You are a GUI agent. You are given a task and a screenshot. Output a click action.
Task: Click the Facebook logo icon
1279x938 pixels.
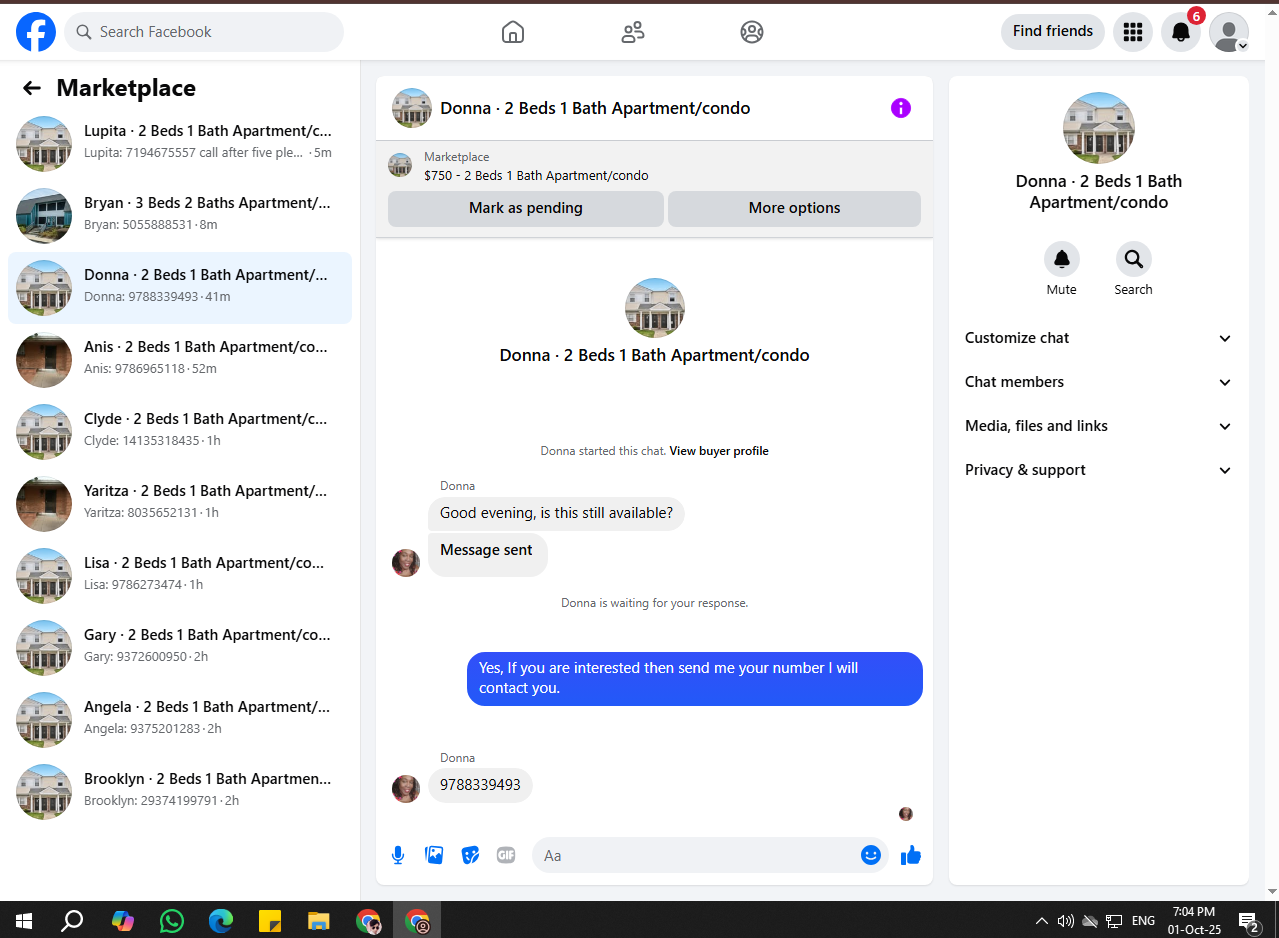[36, 32]
